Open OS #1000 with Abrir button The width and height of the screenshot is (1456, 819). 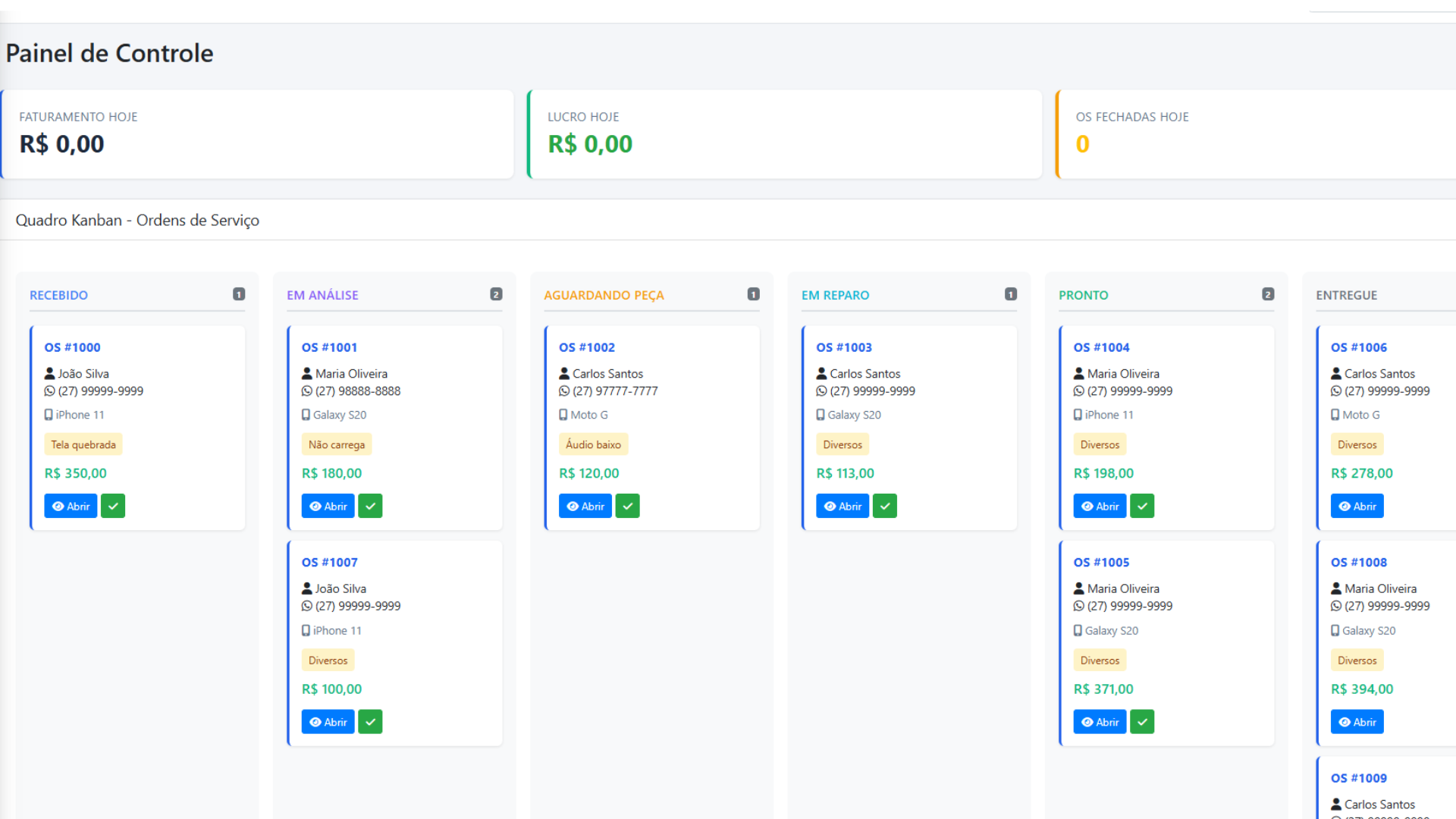click(x=71, y=506)
